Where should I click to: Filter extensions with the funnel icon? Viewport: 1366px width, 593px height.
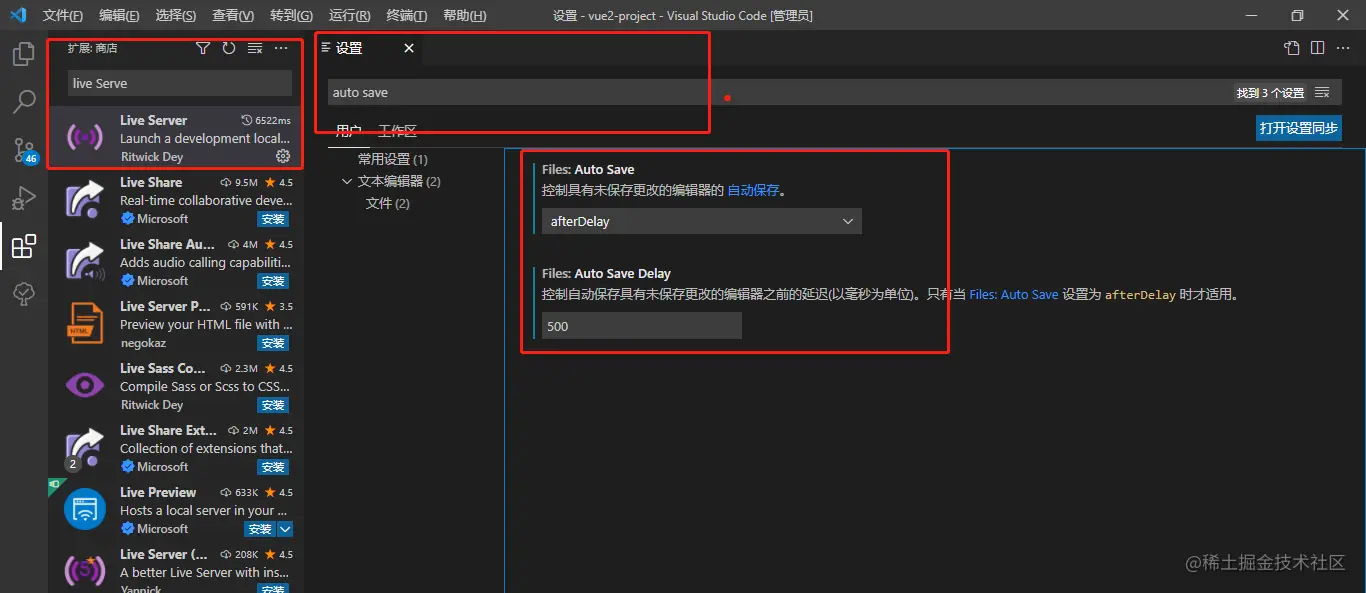pyautogui.click(x=203, y=48)
